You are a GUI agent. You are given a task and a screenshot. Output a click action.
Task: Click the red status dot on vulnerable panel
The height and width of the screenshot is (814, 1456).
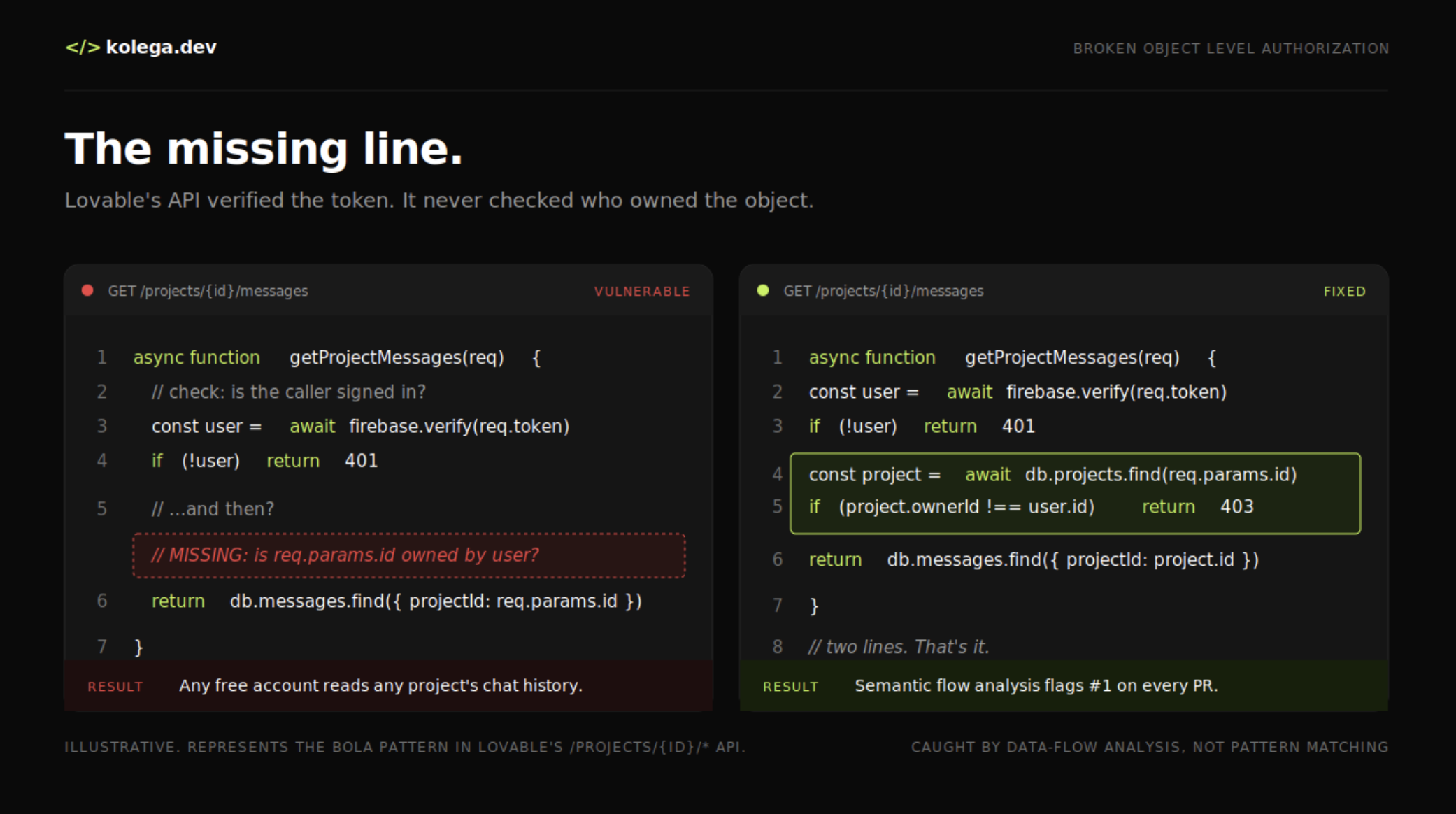(87, 290)
